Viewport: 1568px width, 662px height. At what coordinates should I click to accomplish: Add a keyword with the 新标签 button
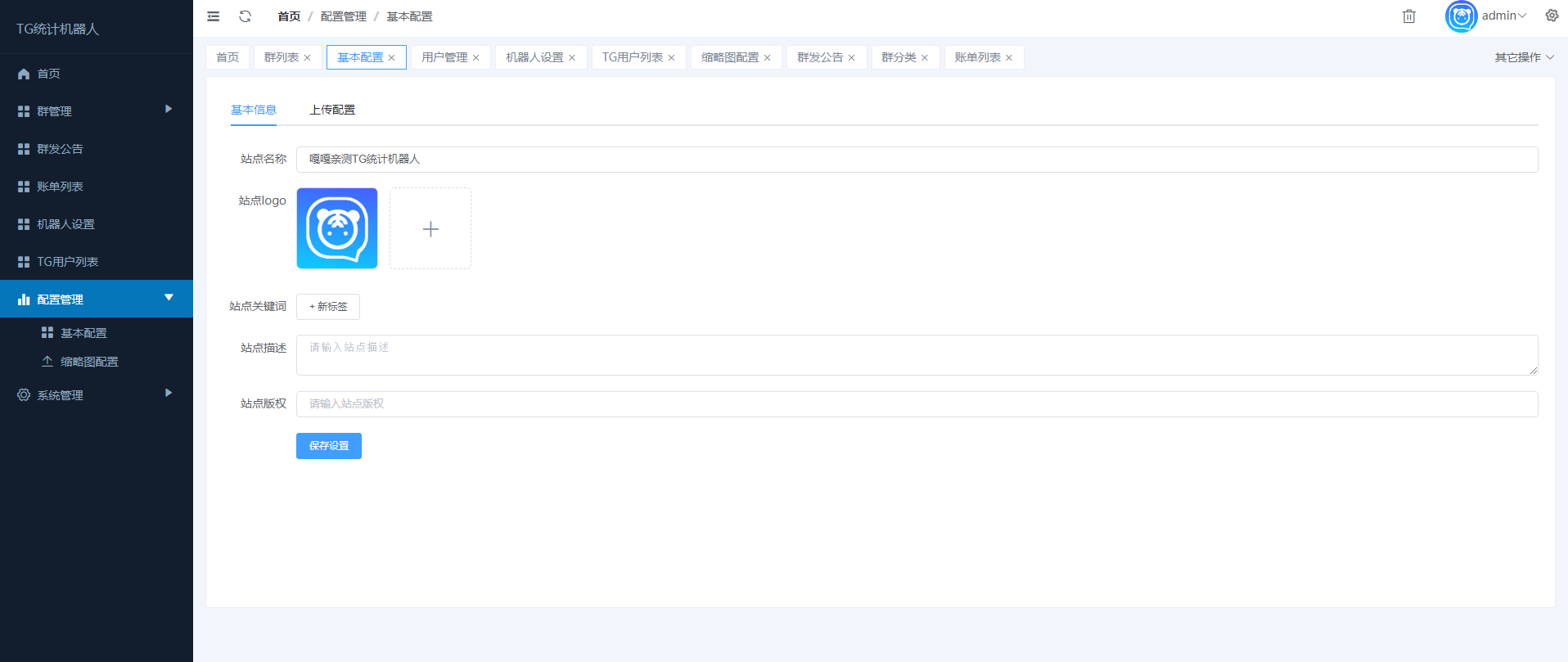click(328, 307)
